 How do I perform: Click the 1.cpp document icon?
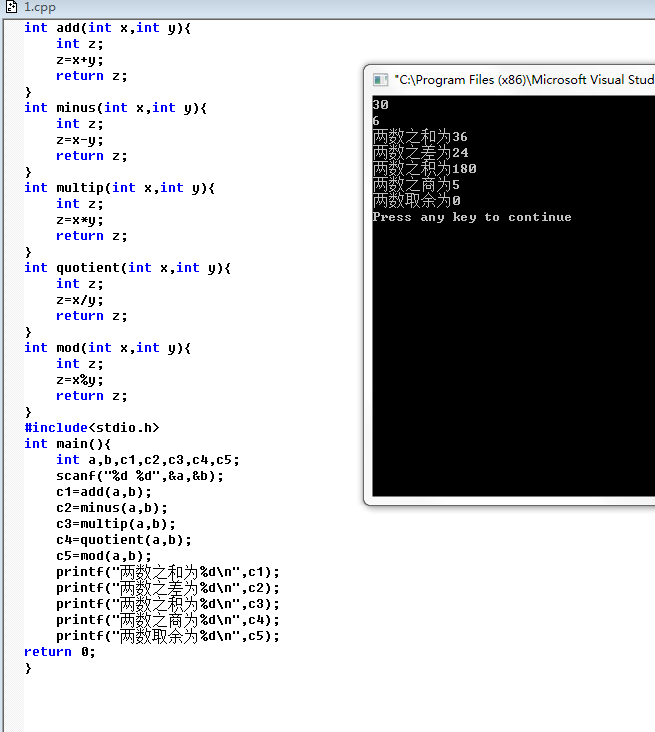click(11, 7)
